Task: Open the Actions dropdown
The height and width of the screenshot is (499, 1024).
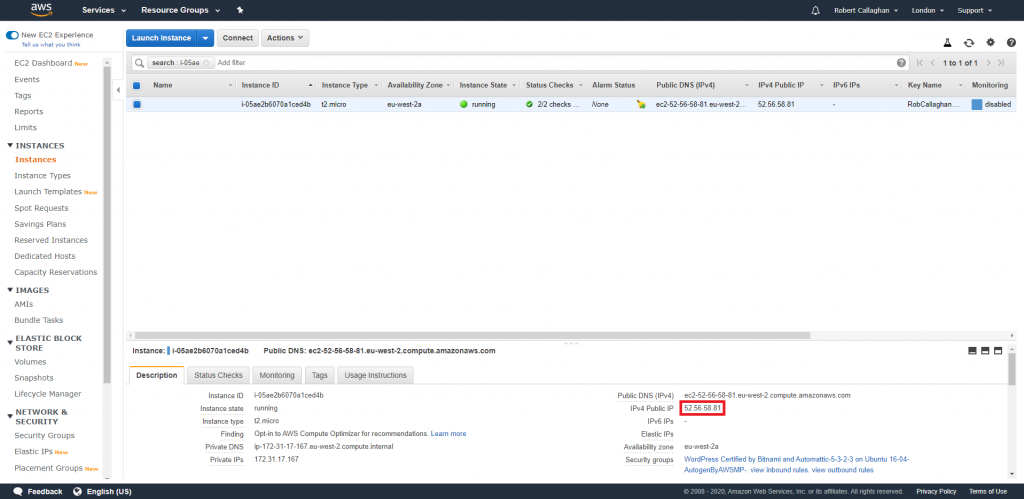Action: [x=285, y=38]
